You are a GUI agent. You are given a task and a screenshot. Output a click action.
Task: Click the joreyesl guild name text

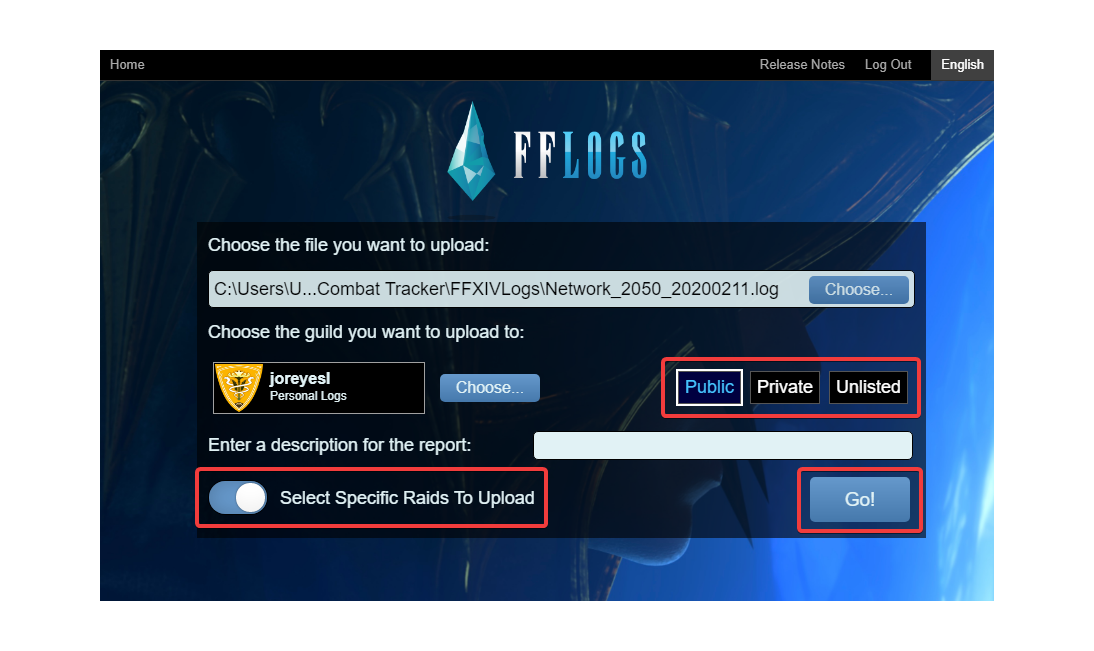[x=300, y=379]
